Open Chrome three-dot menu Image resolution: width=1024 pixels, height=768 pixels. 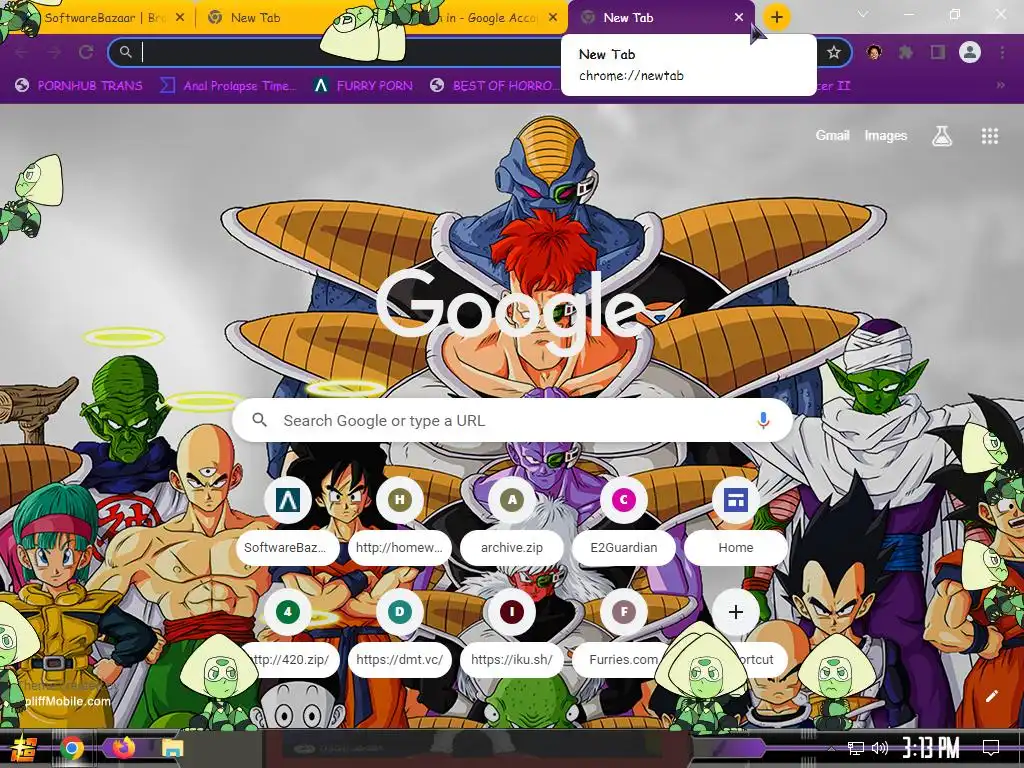pos(1002,52)
